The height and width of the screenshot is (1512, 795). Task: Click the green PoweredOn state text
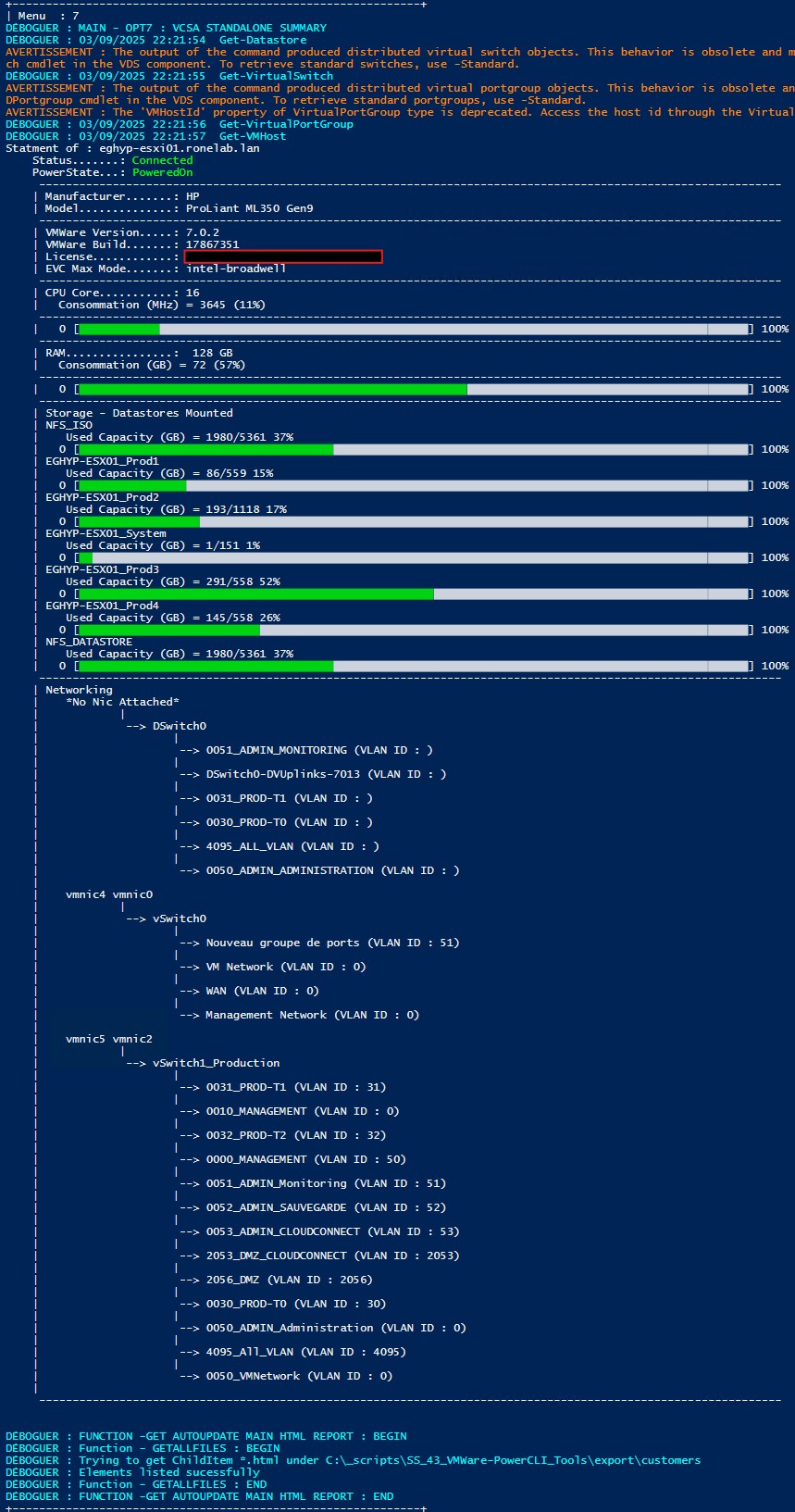tap(162, 172)
